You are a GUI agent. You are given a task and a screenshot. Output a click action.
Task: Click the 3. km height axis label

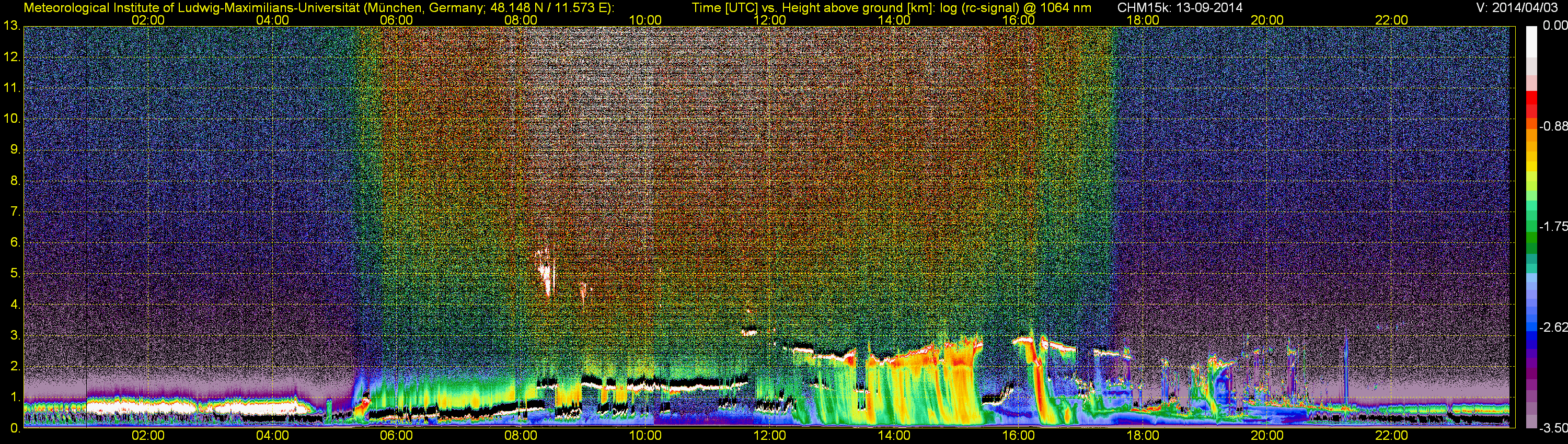[16, 335]
